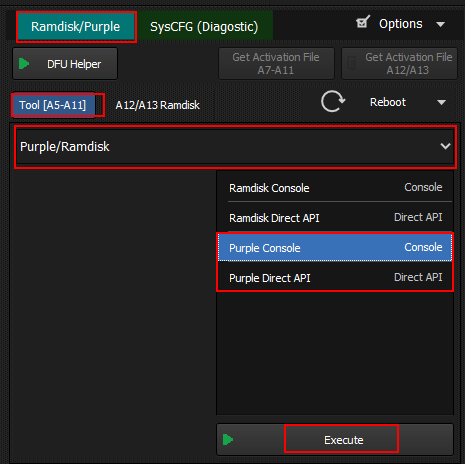Screen dimensions: 465x464
Task: Select Purple Console list entry
Action: pos(335,247)
